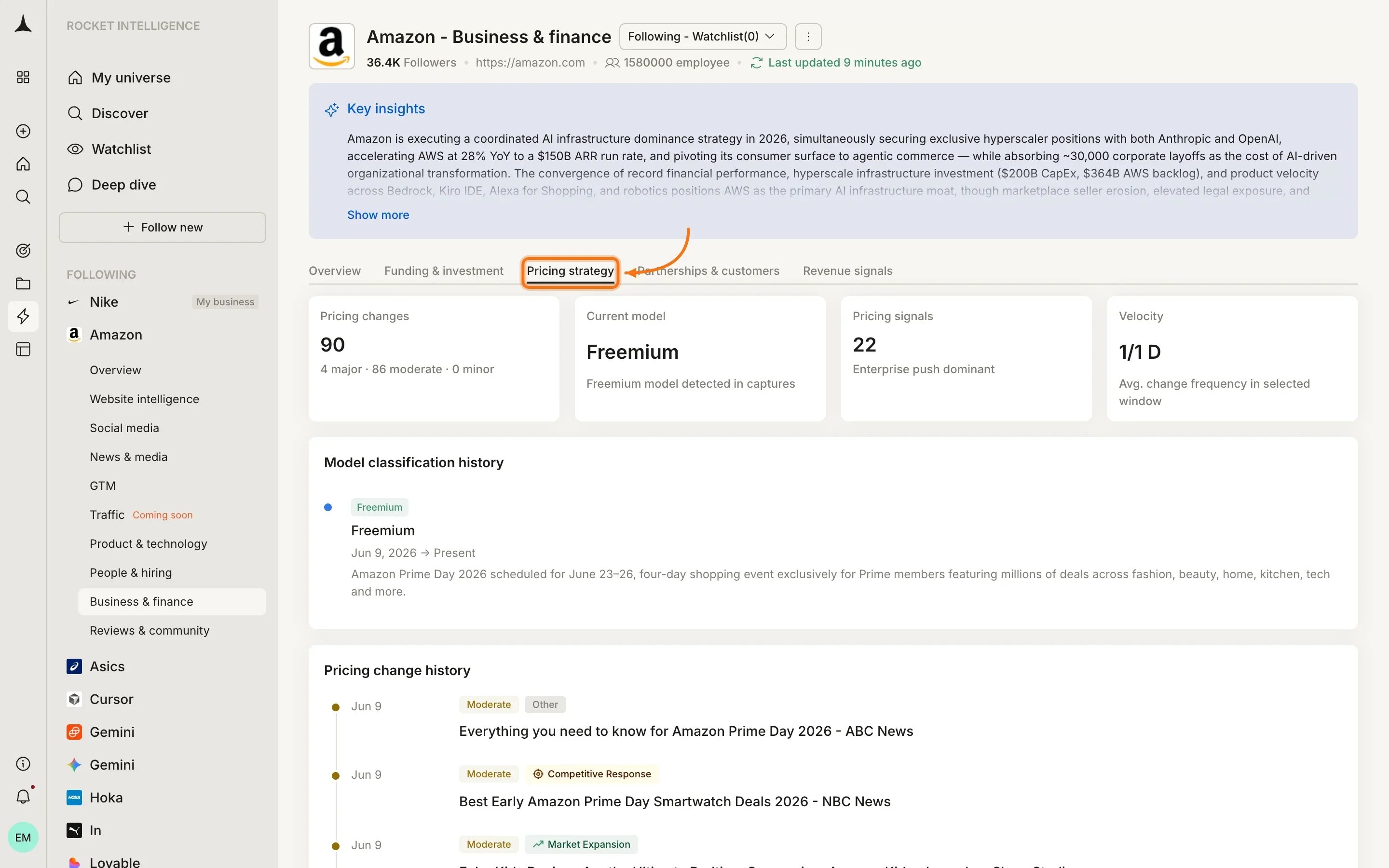Click the Amazon logo in the page header

point(332,46)
